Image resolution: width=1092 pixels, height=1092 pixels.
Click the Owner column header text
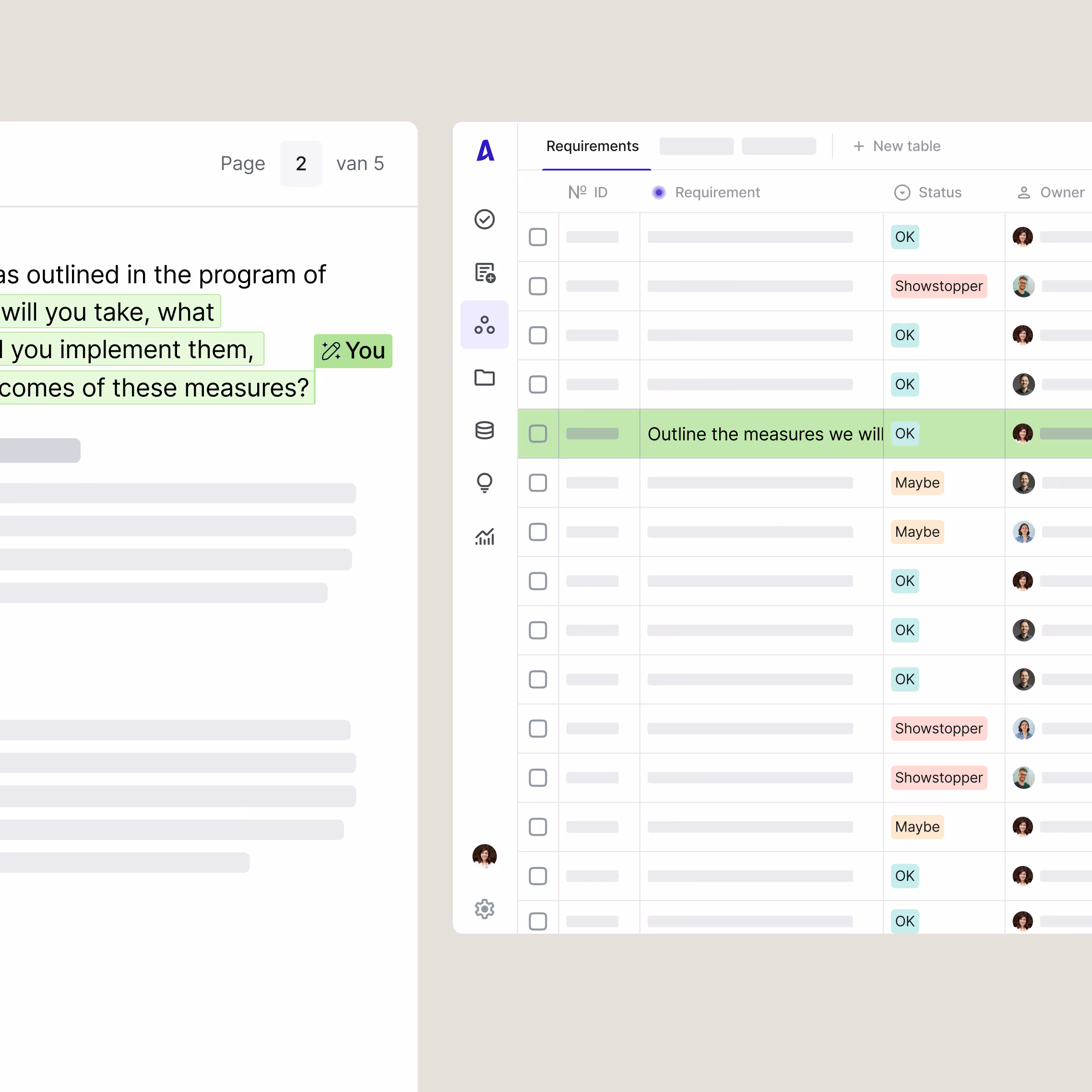pos(1062,193)
